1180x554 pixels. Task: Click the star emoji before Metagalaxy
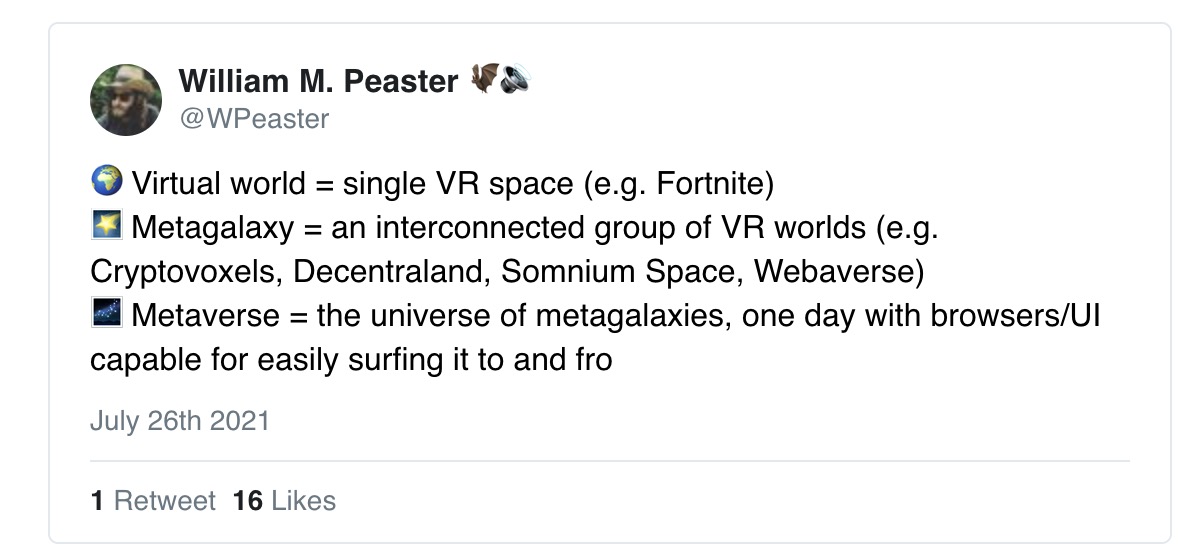[106, 225]
